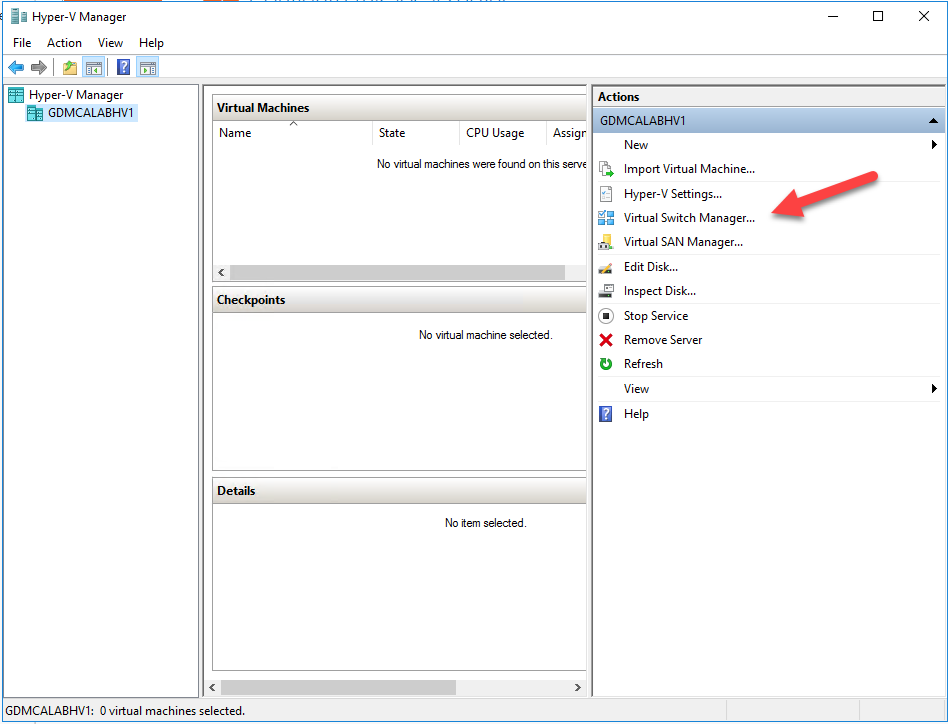Click Remove Server action text

coord(663,340)
